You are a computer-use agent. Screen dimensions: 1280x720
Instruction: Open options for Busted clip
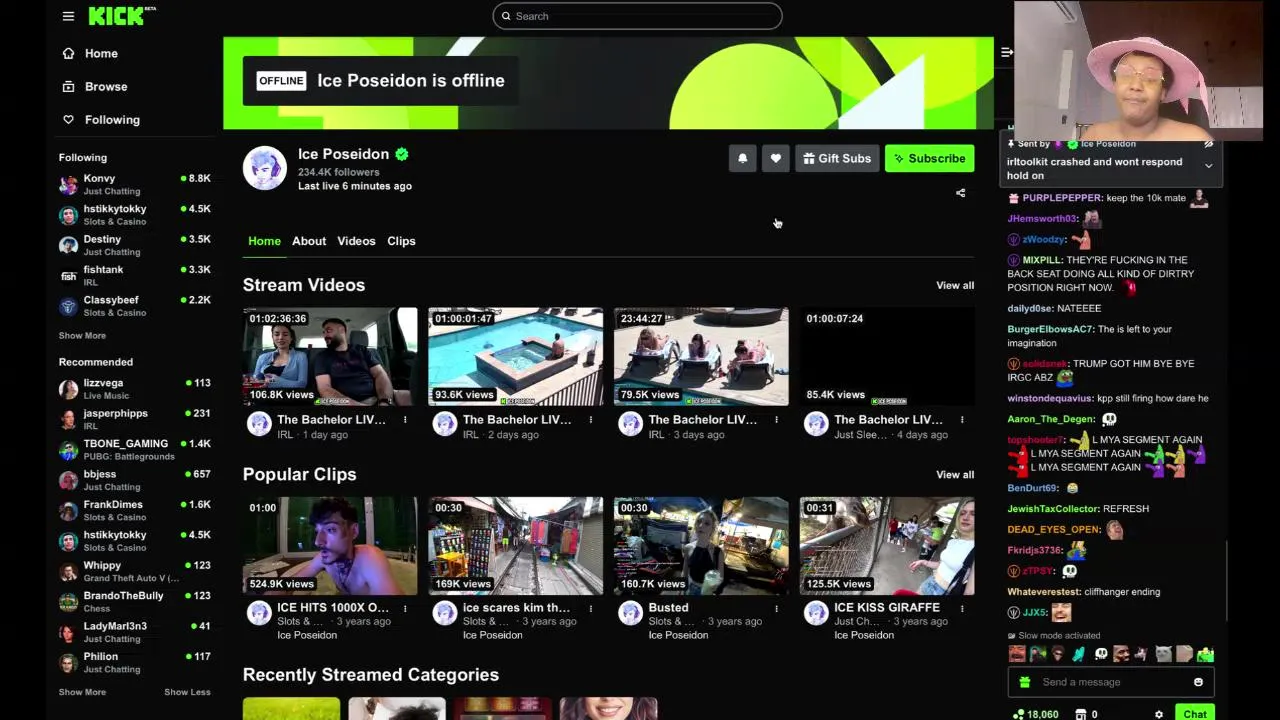click(x=776, y=608)
